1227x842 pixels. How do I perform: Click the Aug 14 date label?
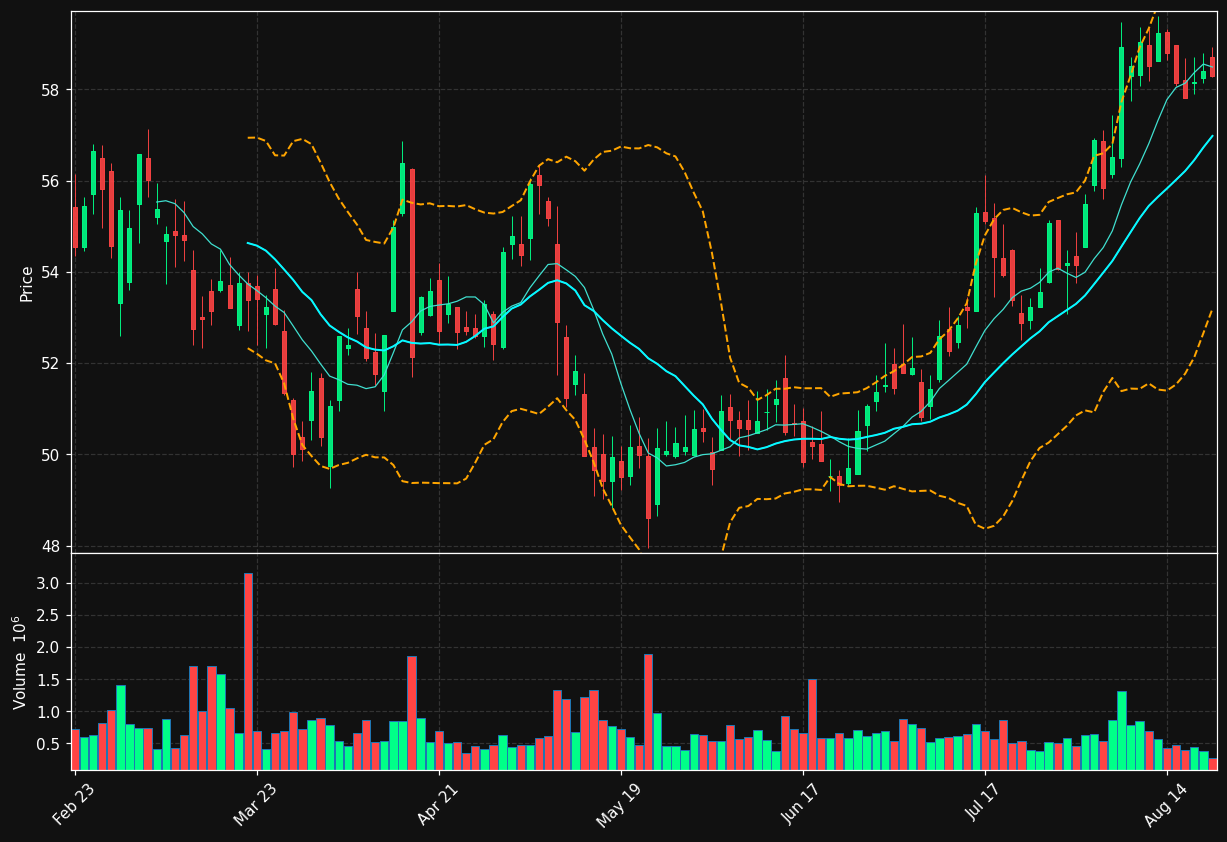coord(1165,803)
